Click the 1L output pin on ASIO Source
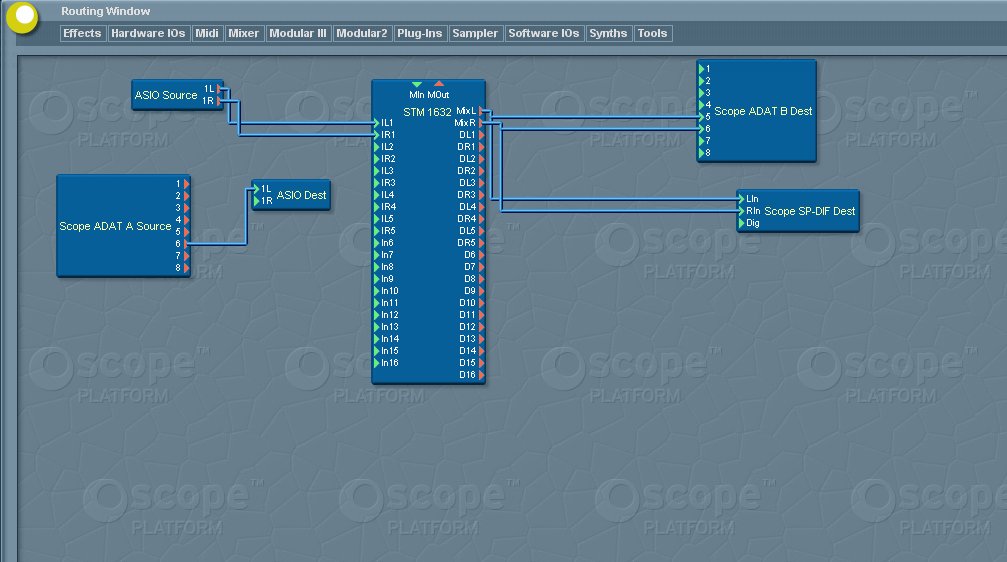1007x562 pixels. pyautogui.click(x=220, y=89)
